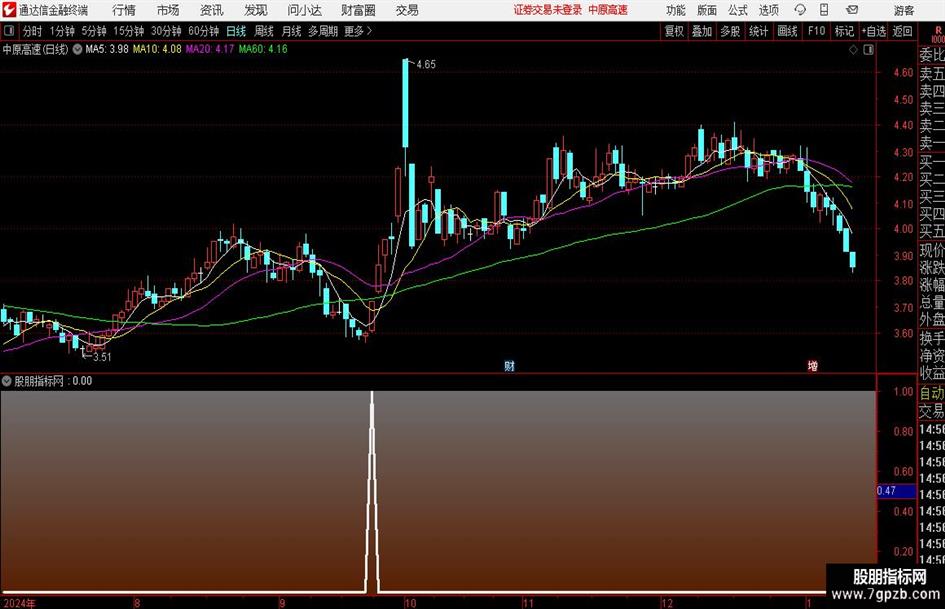Click the 画线 drawing toolbar button
The height and width of the screenshot is (609, 945).
coord(788,31)
